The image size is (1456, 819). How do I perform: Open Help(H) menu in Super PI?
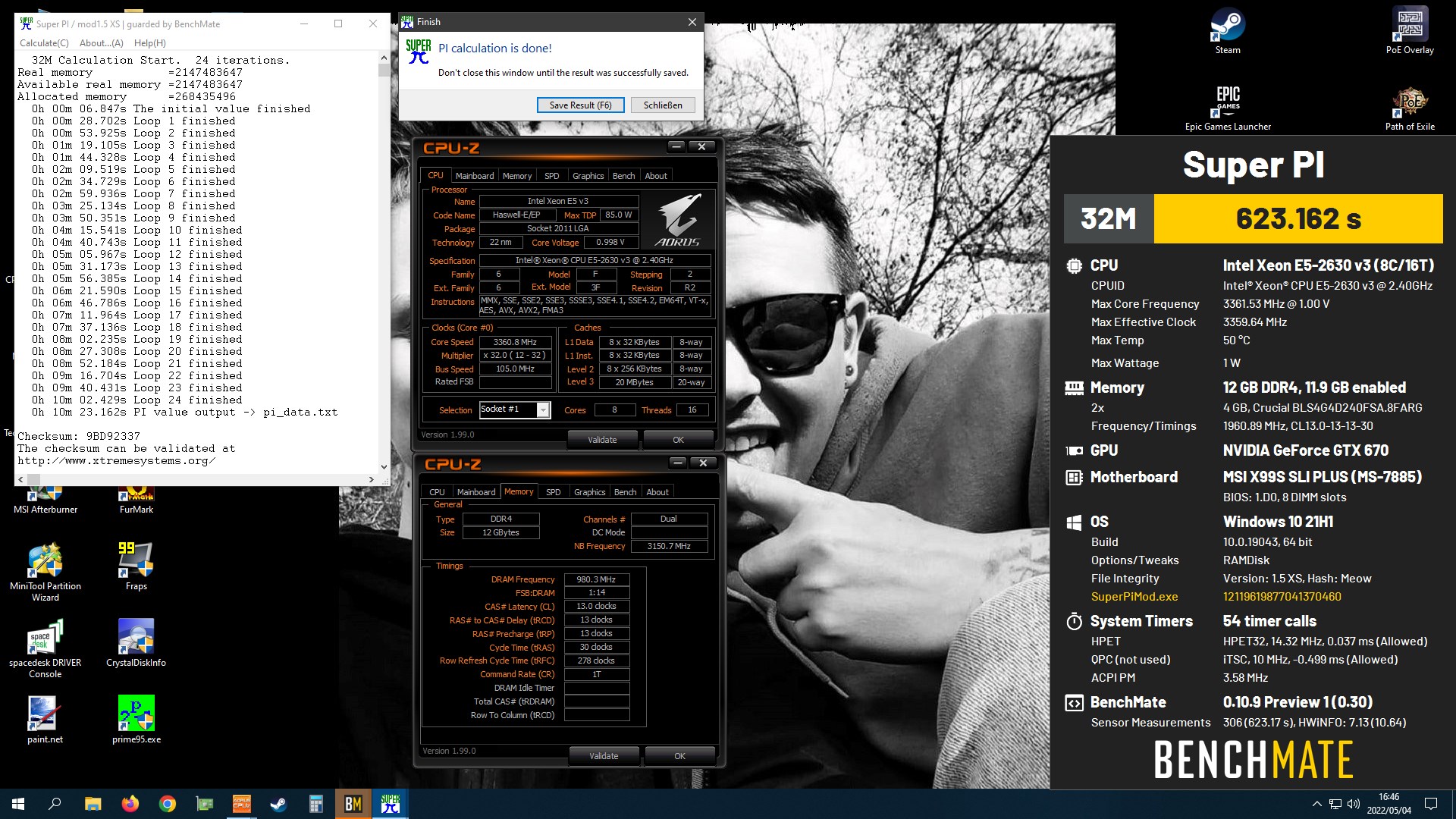coord(150,43)
